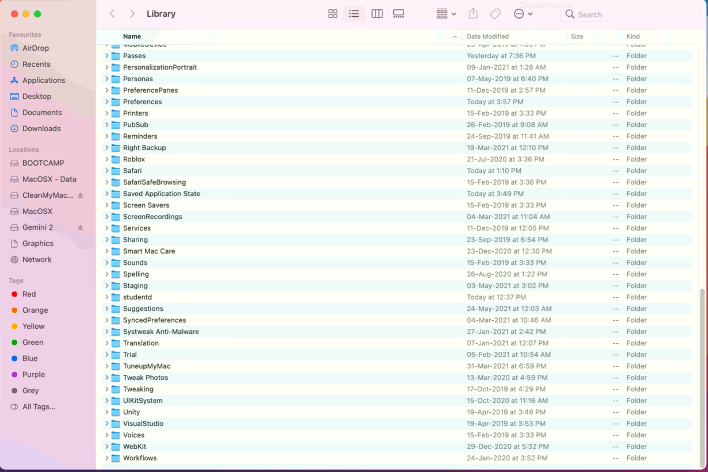Switch to list view
The height and width of the screenshot is (472, 708).
click(x=354, y=14)
